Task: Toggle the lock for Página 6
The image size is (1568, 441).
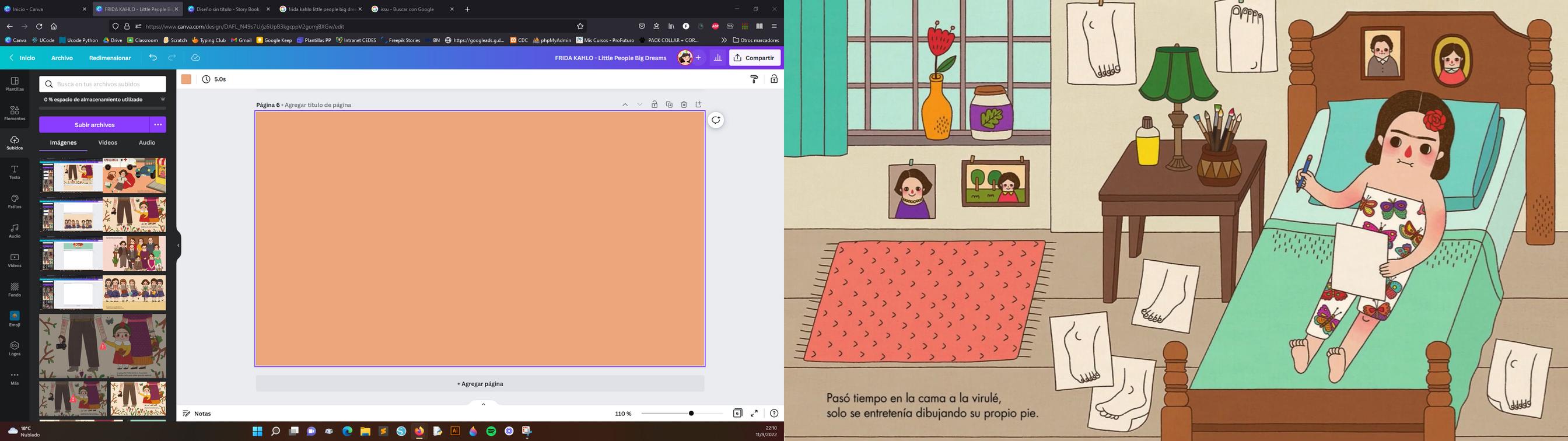Action: [x=654, y=105]
